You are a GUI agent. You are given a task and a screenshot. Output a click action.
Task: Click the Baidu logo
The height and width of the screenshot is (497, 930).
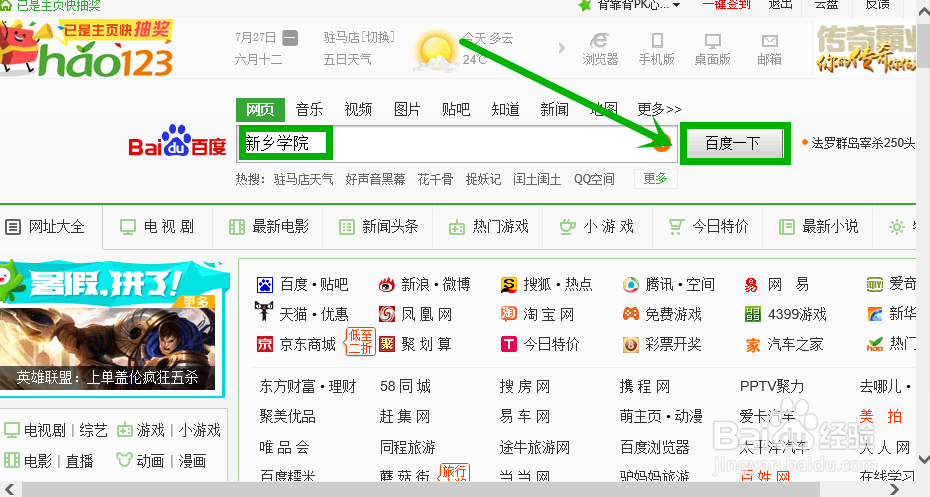(x=177, y=141)
